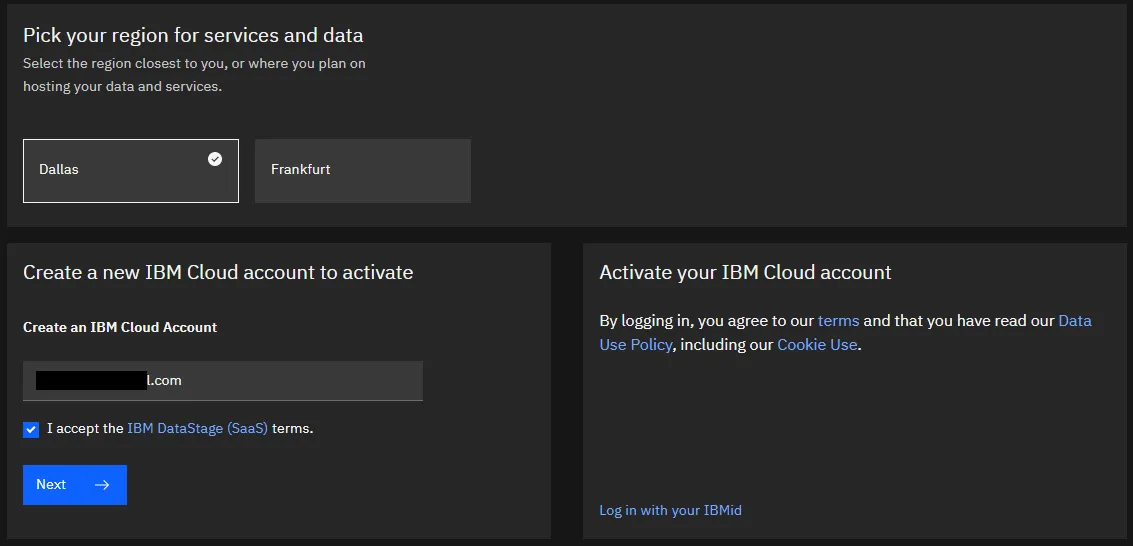Open the IBM DataStage (SaaS) terms link
Viewport: 1133px width, 546px height.
pos(197,428)
